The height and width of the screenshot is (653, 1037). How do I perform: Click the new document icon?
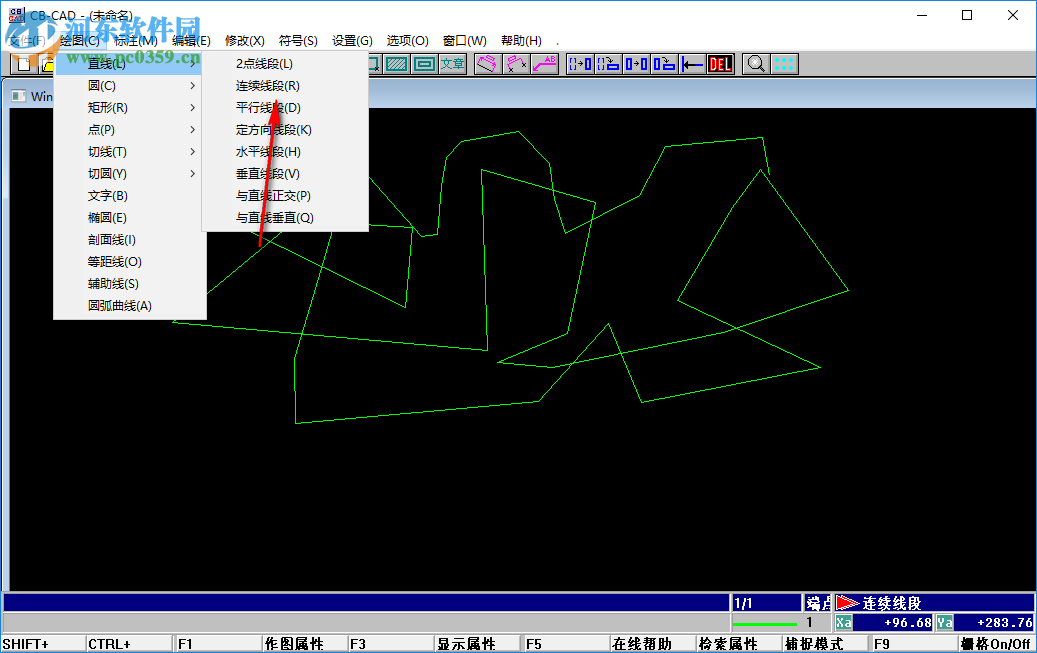pyautogui.click(x=22, y=64)
